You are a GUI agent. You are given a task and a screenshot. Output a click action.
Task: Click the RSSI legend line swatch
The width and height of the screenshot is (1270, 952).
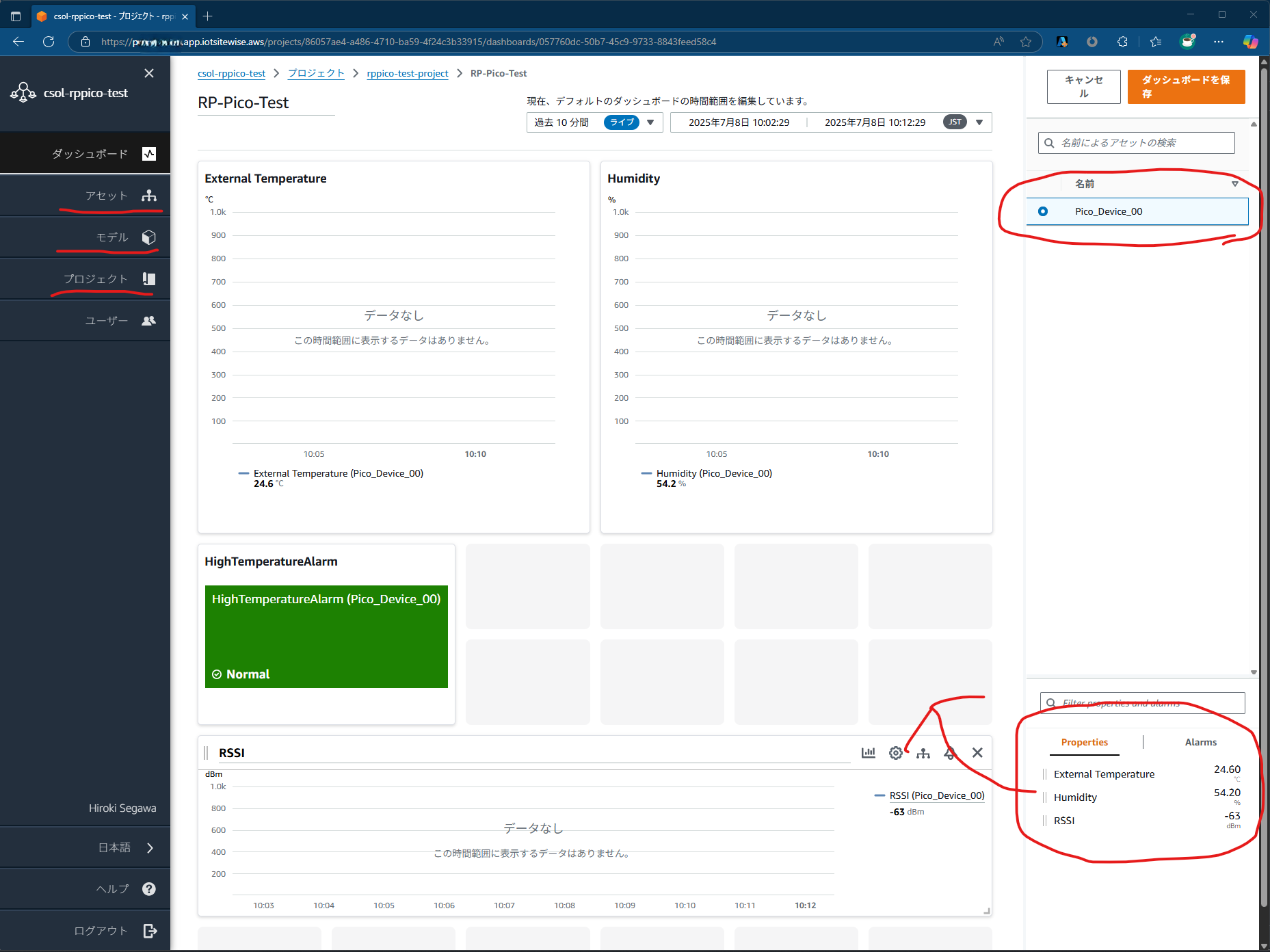point(879,795)
